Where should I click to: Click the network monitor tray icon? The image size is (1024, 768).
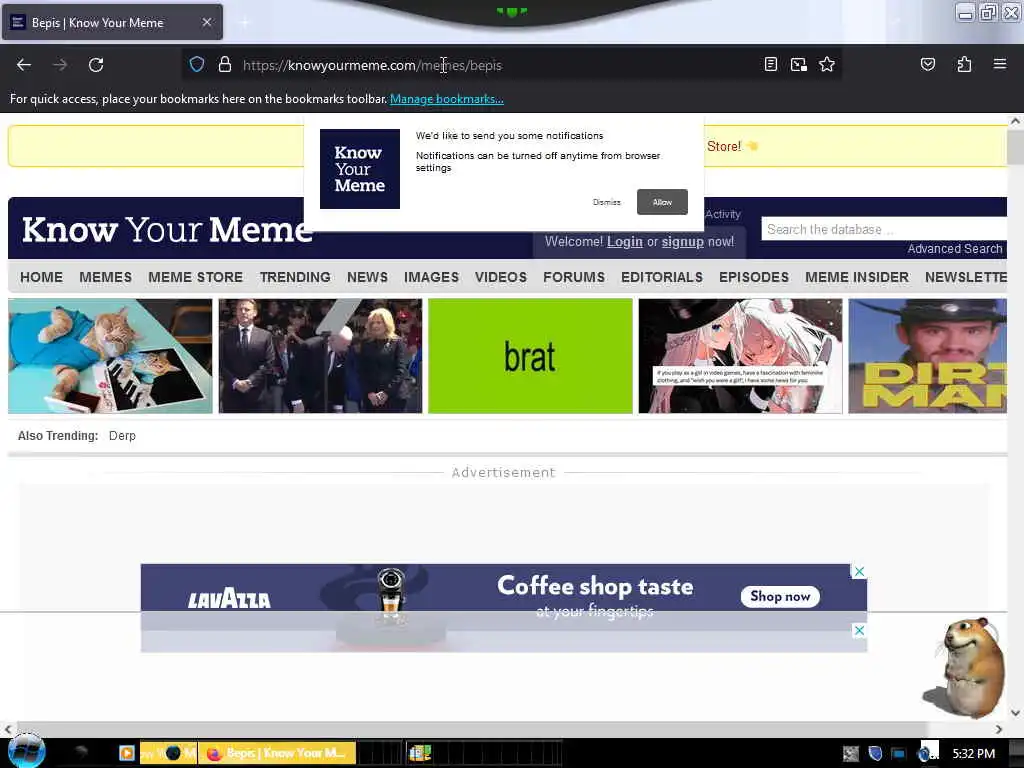coord(899,754)
